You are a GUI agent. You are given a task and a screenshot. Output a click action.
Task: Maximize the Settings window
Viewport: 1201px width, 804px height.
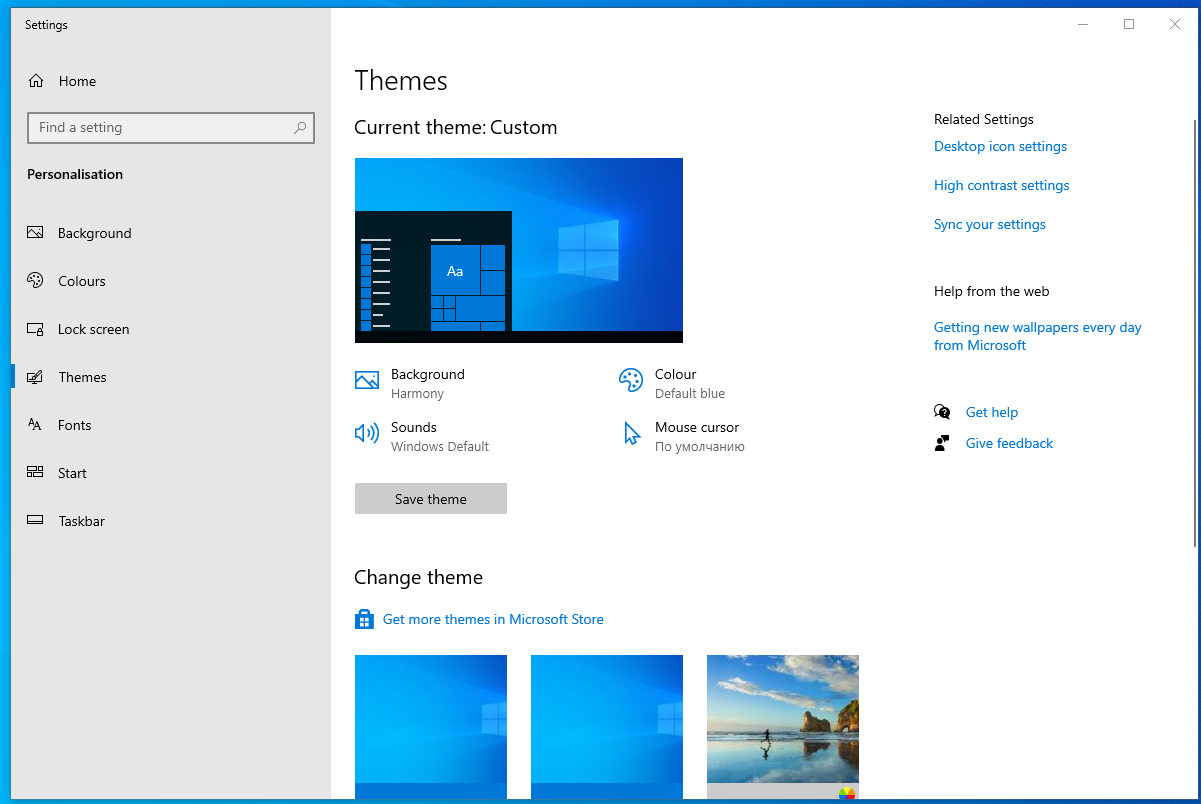coord(1129,24)
